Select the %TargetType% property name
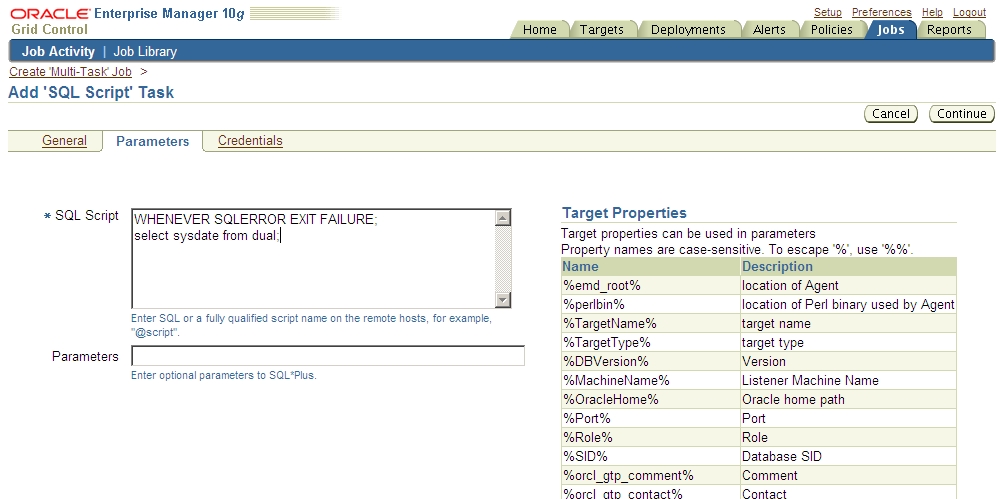The width and height of the screenshot is (1000, 499). tap(607, 343)
